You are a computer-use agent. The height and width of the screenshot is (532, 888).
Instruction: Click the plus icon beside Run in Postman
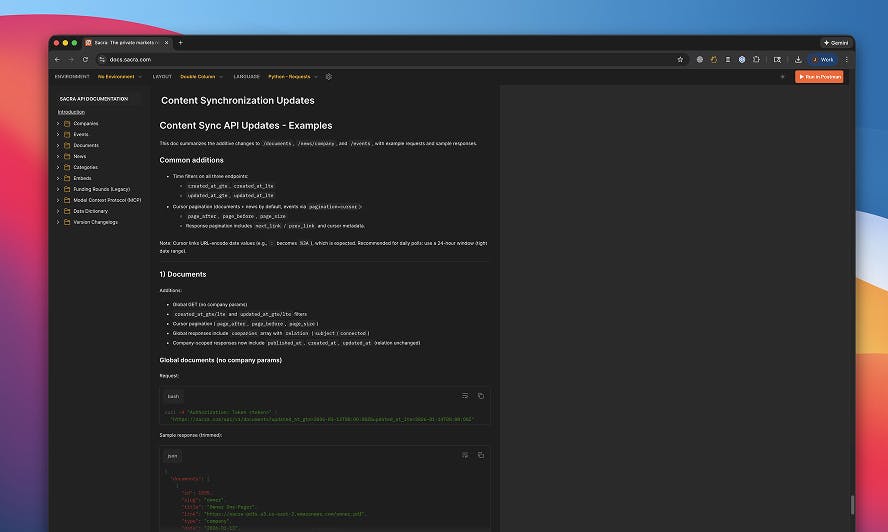point(783,76)
